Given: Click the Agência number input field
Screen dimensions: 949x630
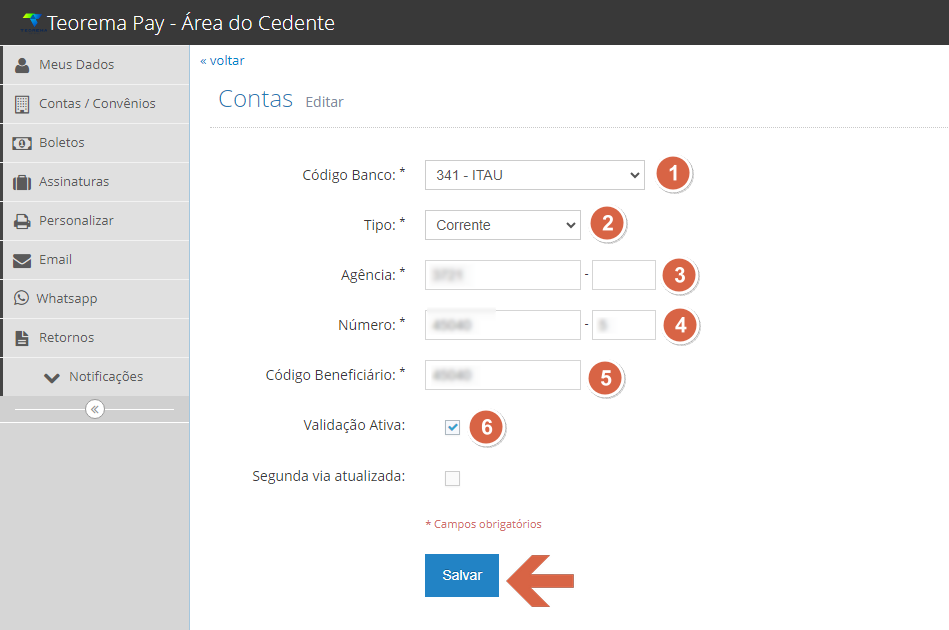Looking at the screenshot, I should (x=502, y=275).
